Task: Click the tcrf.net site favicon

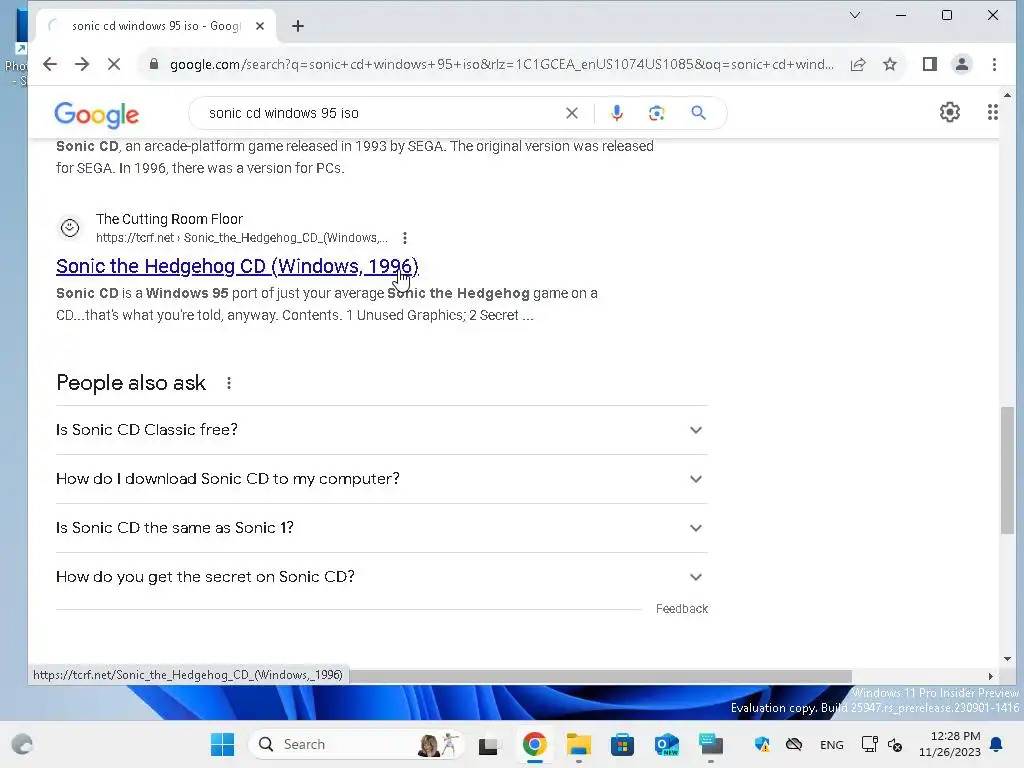Action: tap(70, 228)
